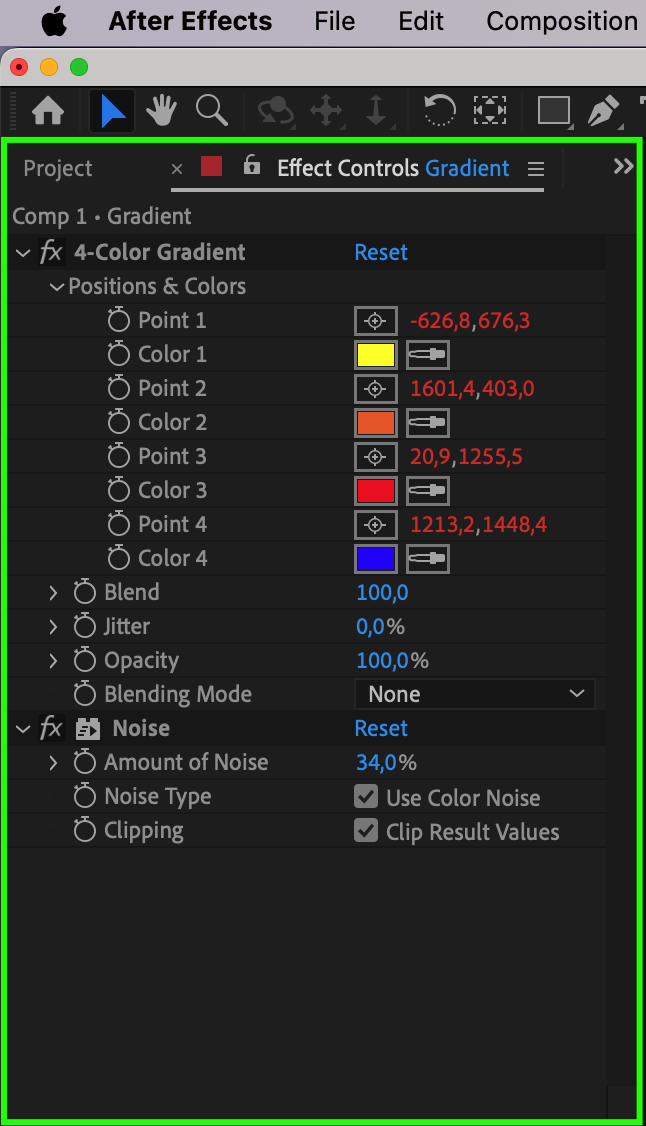Open the Apple menu
Image resolution: width=646 pixels, height=1126 pixels.
[54, 22]
